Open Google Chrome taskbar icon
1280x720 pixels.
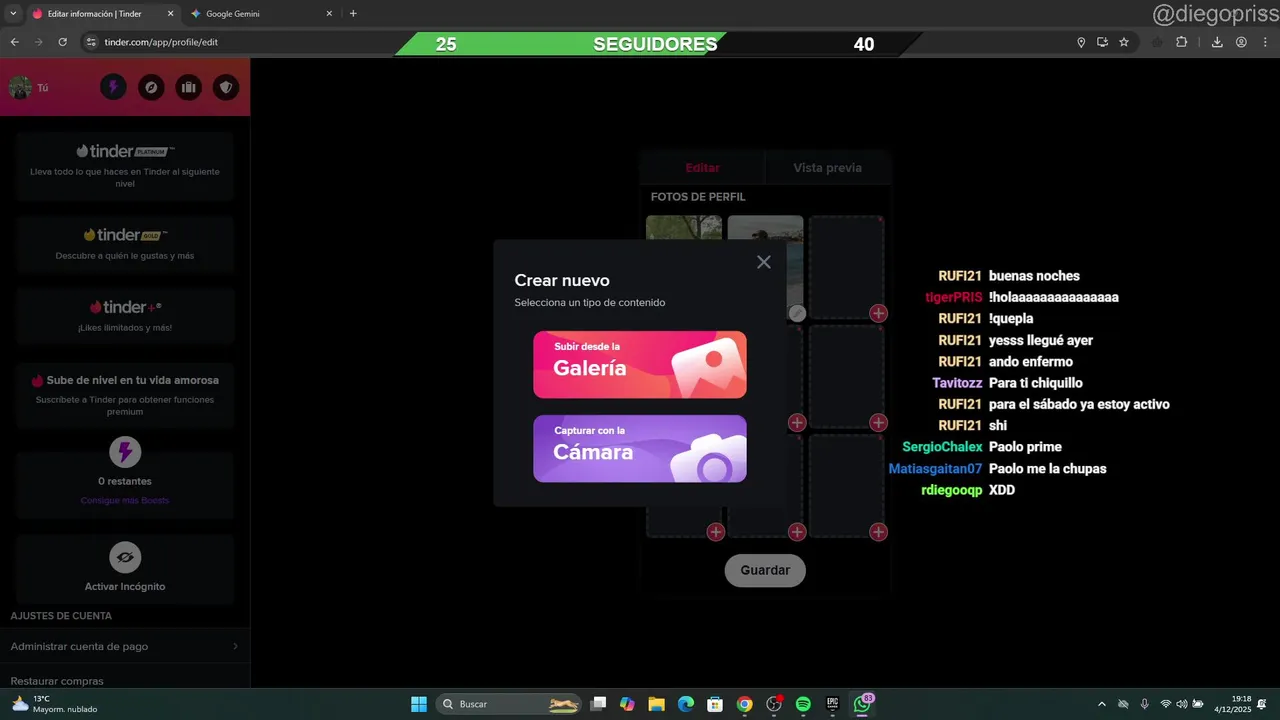tap(744, 704)
